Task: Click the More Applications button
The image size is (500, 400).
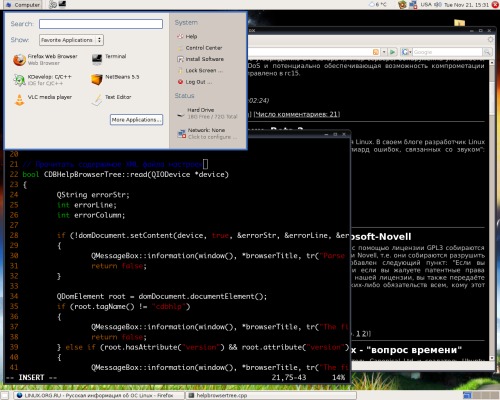Action: pyautogui.click(x=136, y=120)
